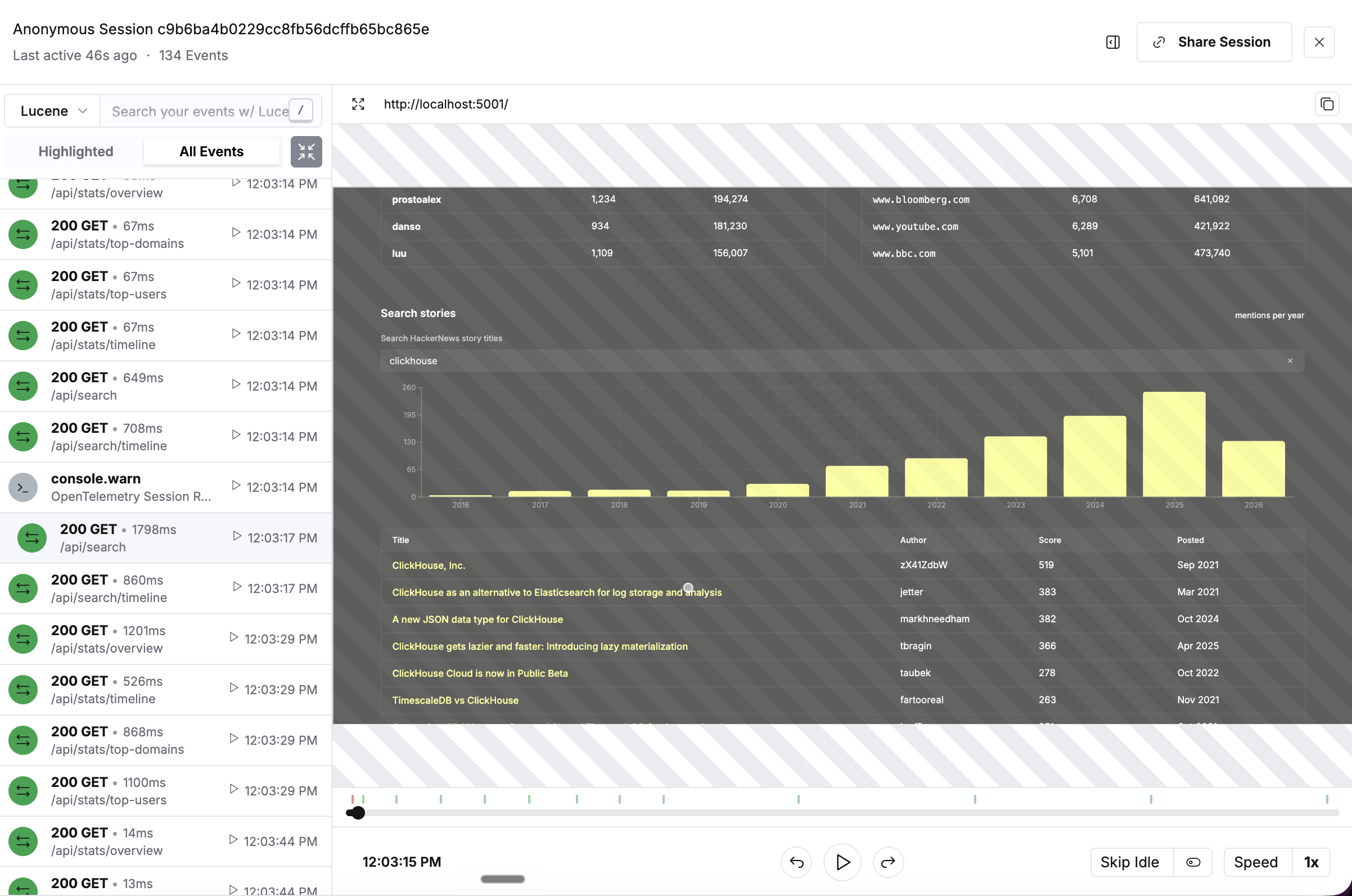Click the last green marker on the timeline
1352x896 pixels.
(1327, 799)
